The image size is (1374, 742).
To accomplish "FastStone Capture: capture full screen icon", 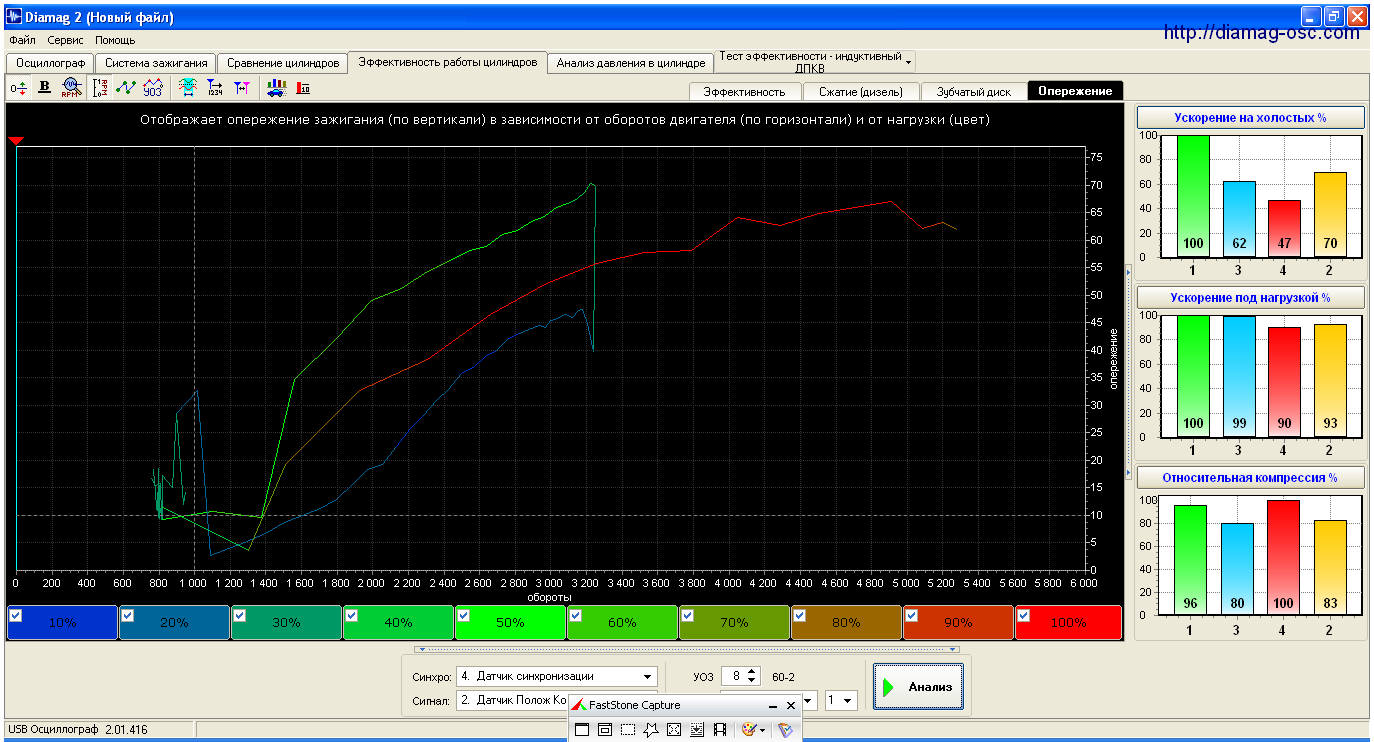I will [x=674, y=729].
